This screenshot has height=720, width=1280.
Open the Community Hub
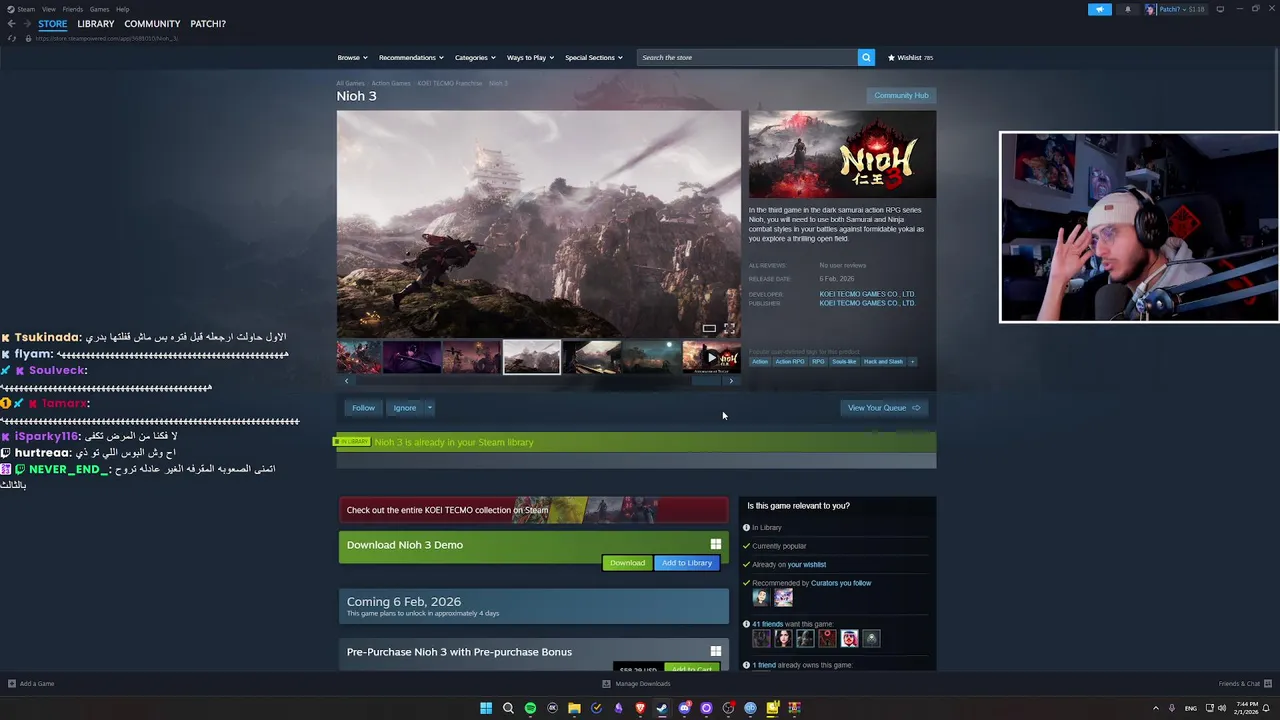[x=901, y=95]
